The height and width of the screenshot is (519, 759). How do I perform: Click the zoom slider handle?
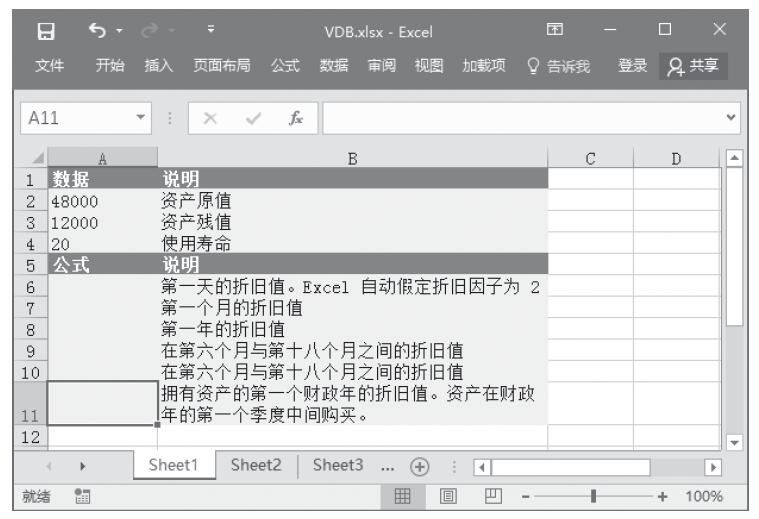595,497
